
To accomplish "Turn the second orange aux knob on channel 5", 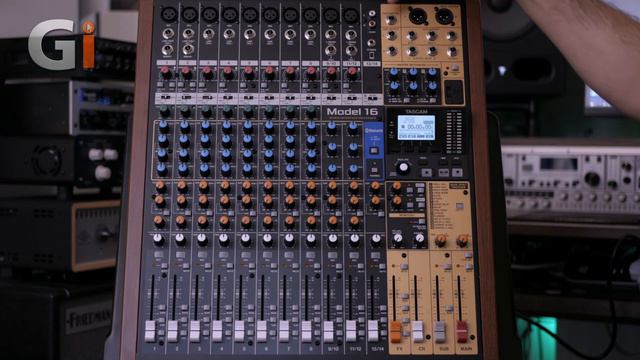I will [247, 201].
